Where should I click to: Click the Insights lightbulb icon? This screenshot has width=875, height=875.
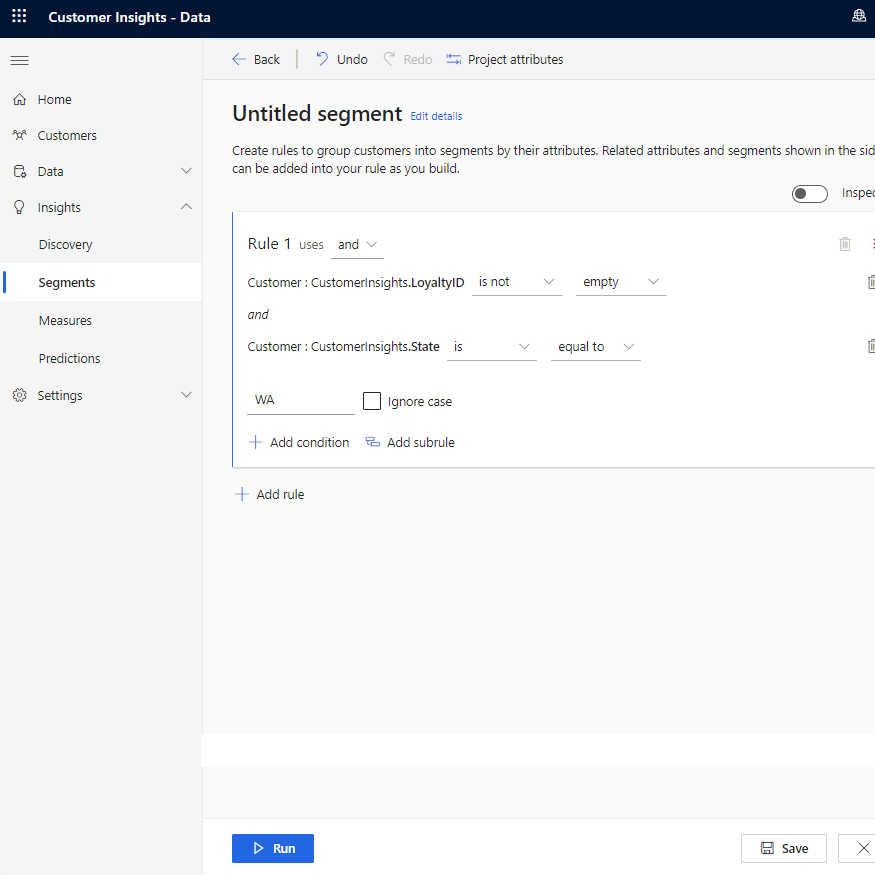[20, 208]
